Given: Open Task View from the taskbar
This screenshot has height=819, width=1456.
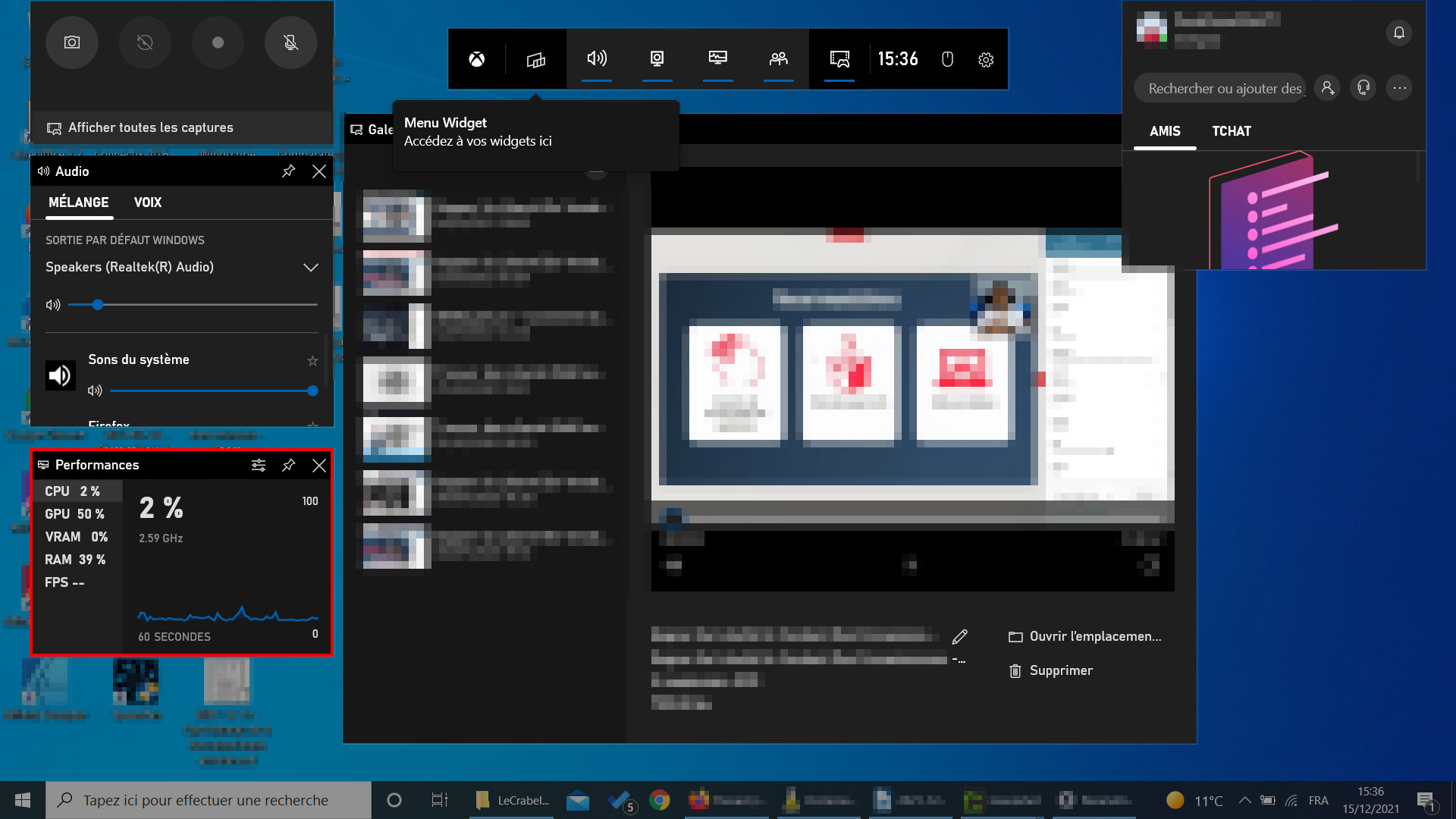Looking at the screenshot, I should point(439,800).
